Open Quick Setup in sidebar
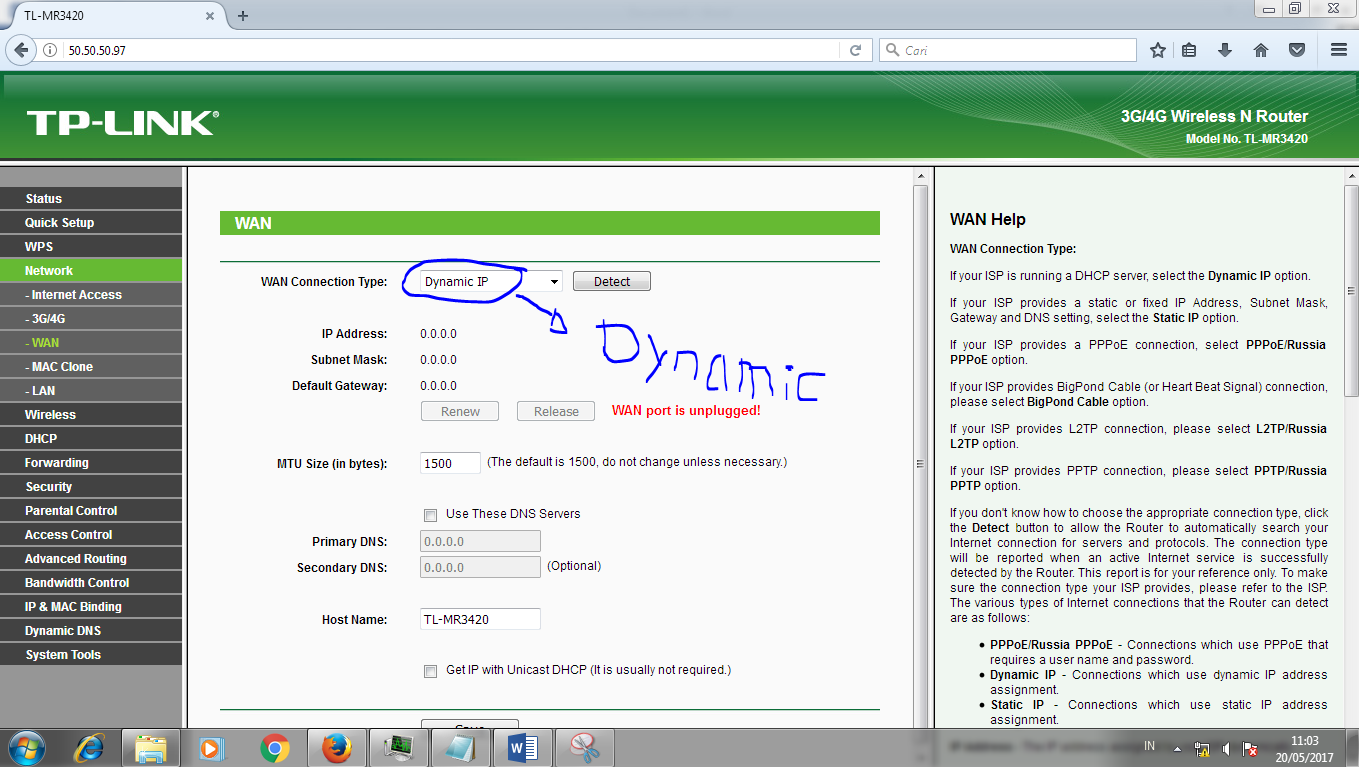Viewport: 1359px width, 767px height. click(91, 222)
